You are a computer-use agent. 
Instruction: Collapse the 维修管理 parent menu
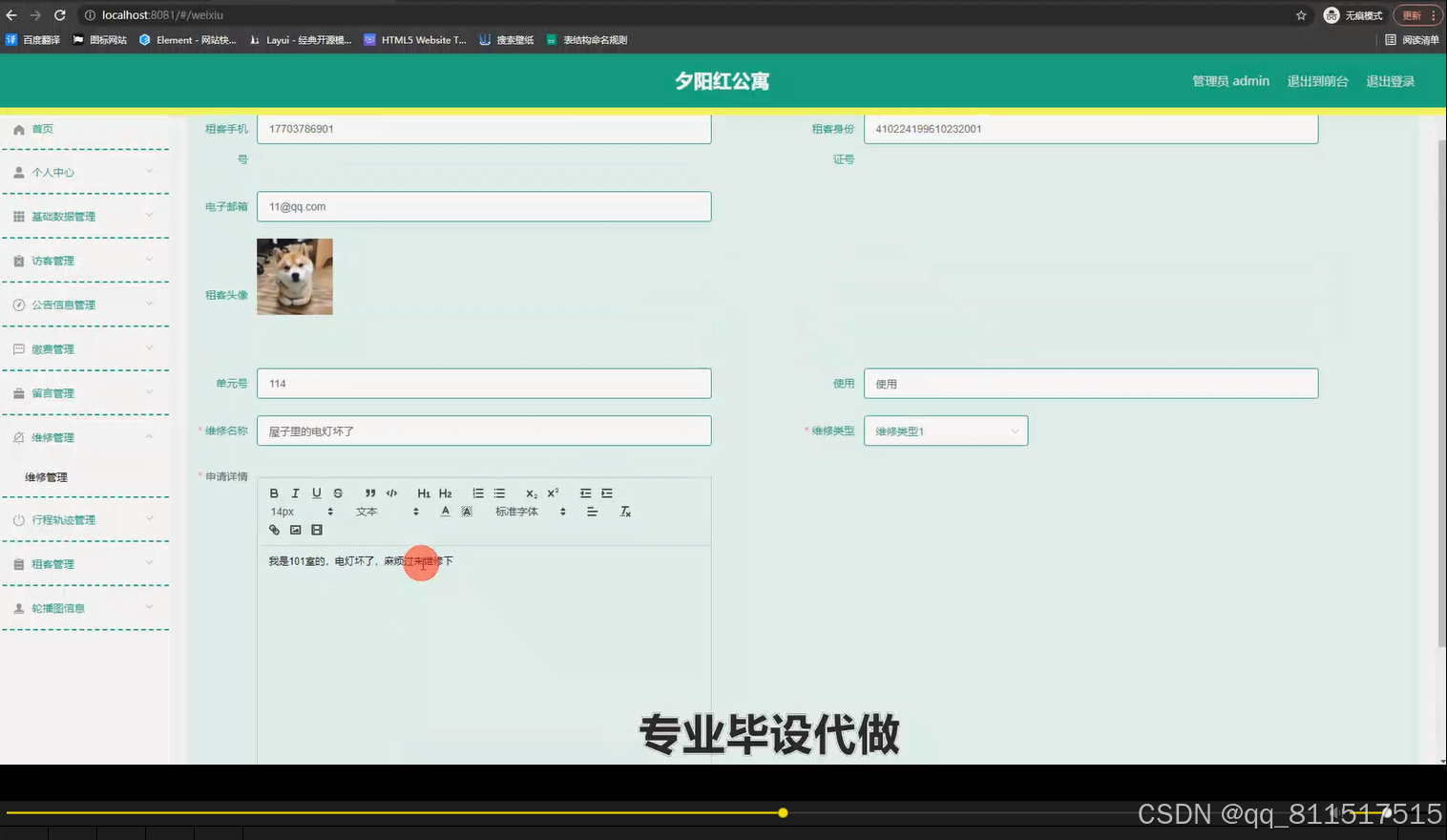[x=85, y=437]
